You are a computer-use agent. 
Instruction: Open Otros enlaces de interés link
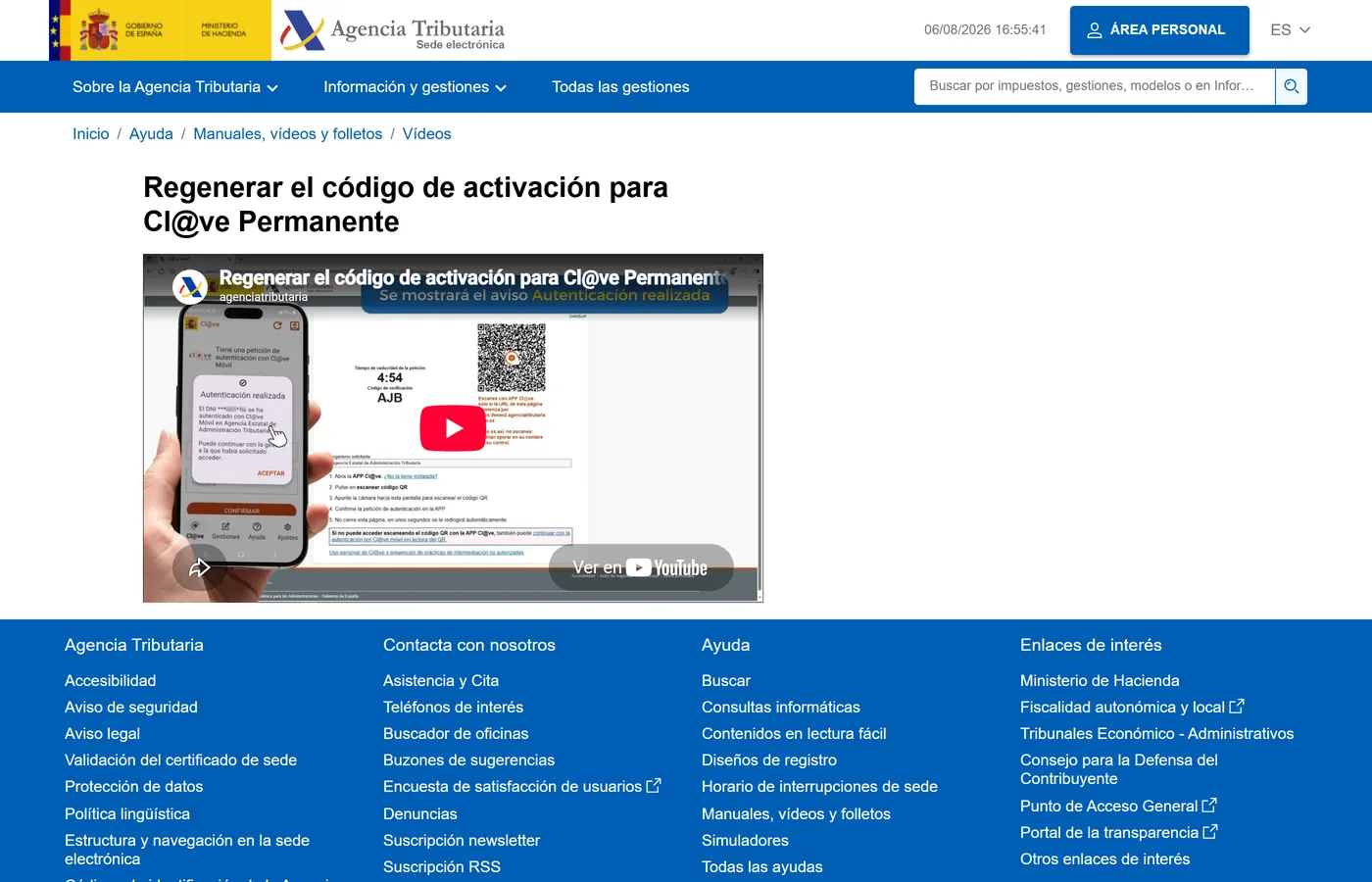pyautogui.click(x=1105, y=858)
